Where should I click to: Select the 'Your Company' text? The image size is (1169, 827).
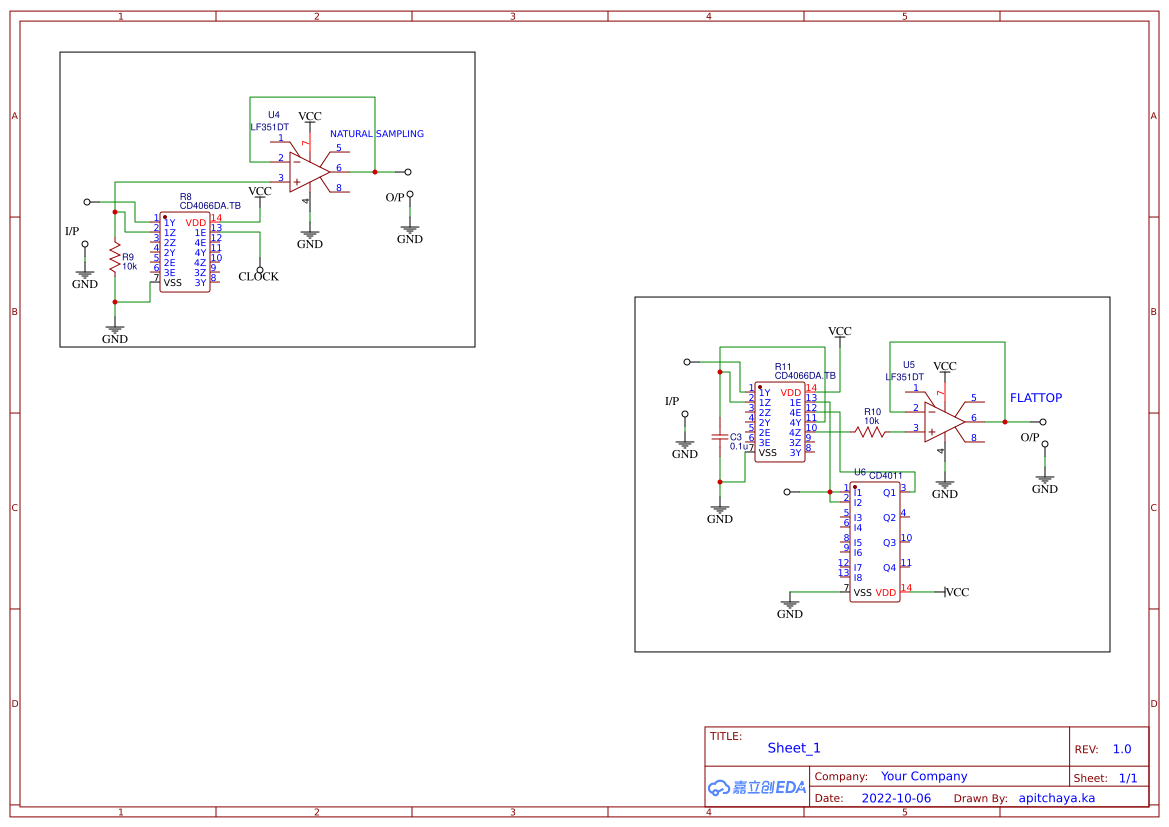[x=924, y=776]
